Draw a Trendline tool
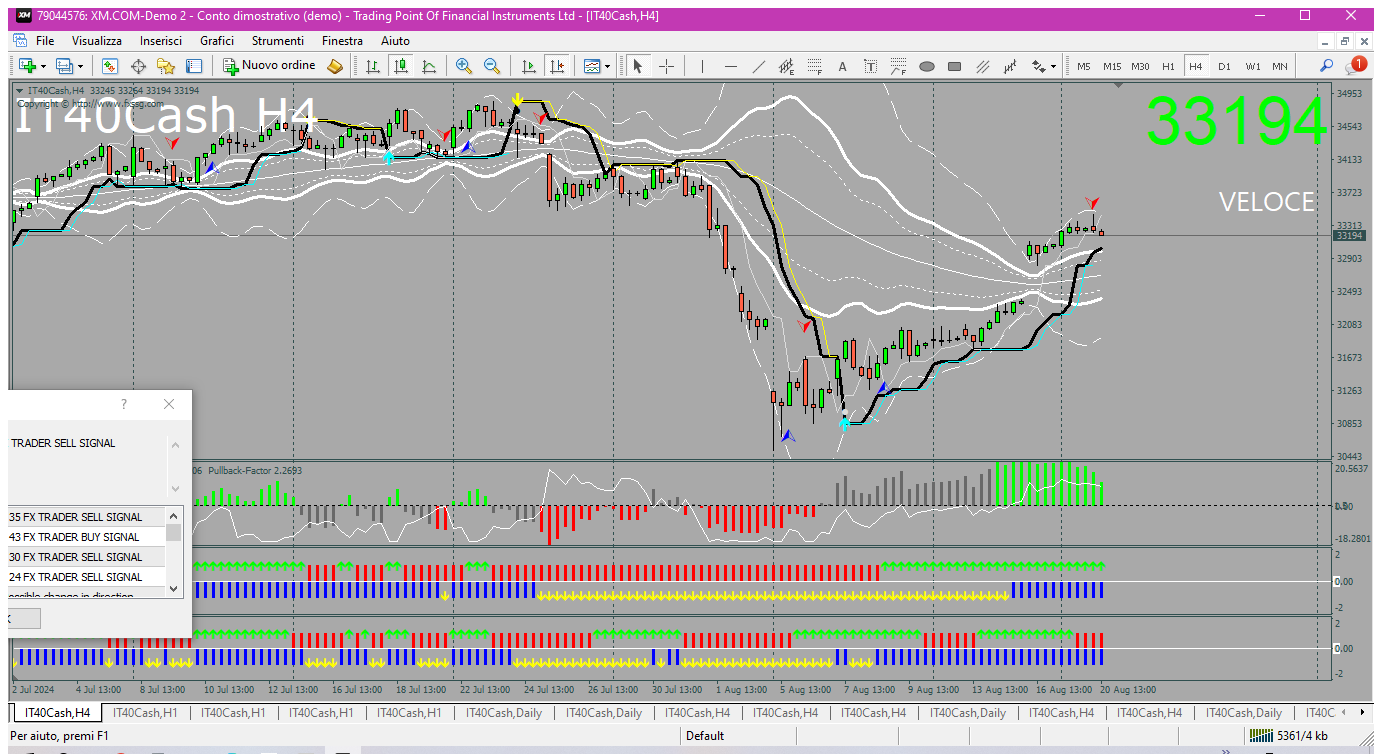The height and width of the screenshot is (754, 1382). (759, 66)
